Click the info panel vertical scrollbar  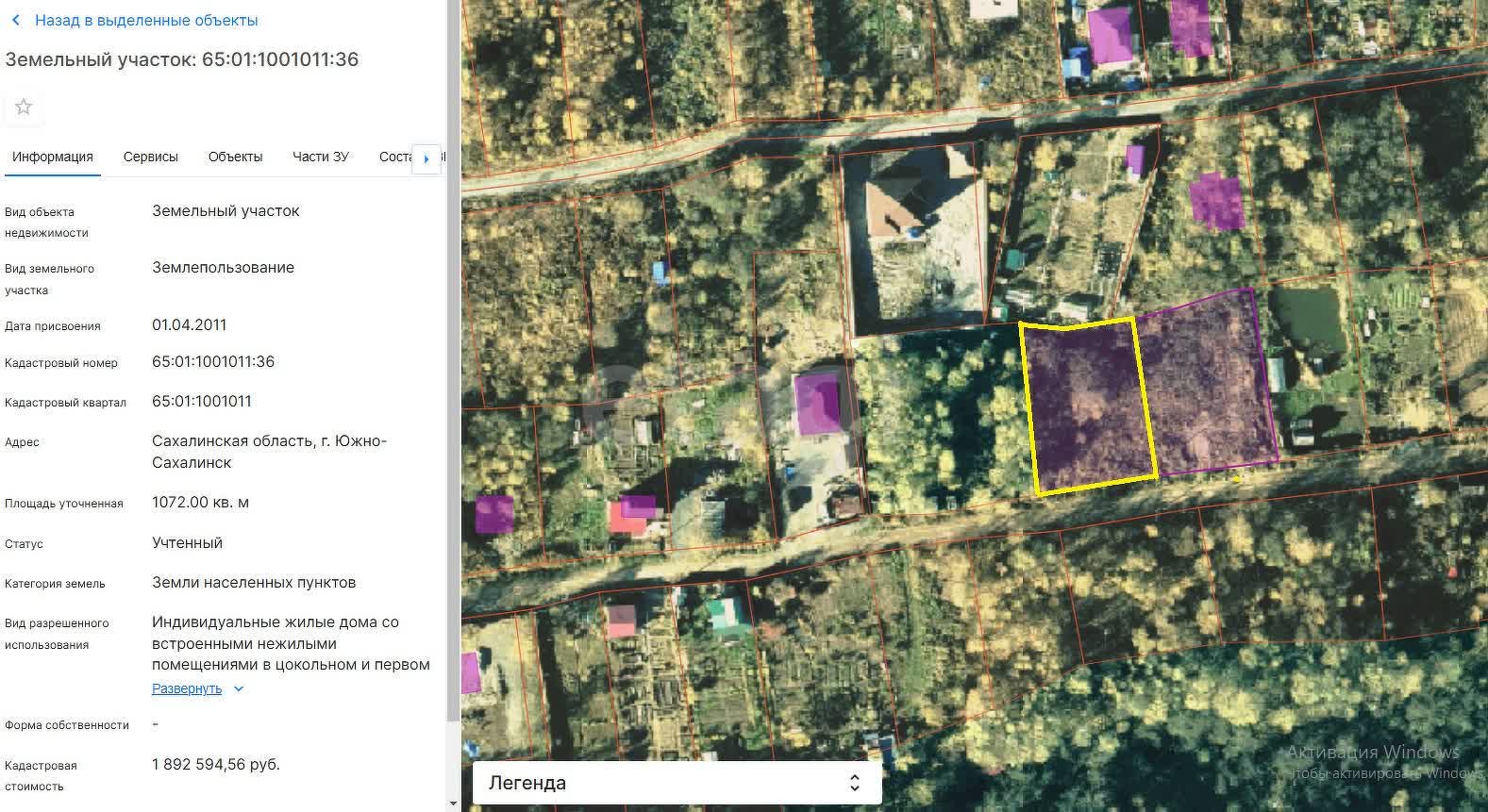pyautogui.click(x=453, y=377)
